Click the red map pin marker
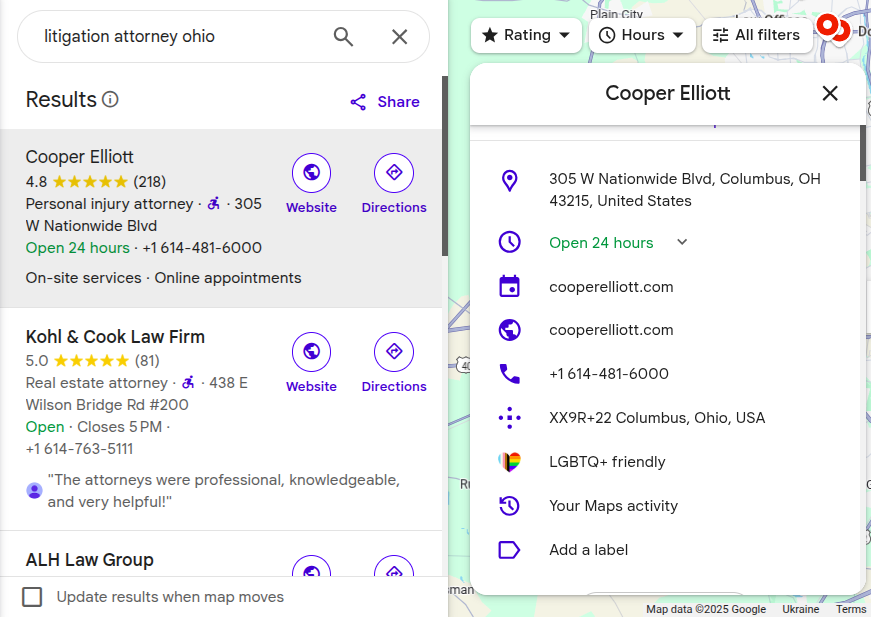 point(828,27)
